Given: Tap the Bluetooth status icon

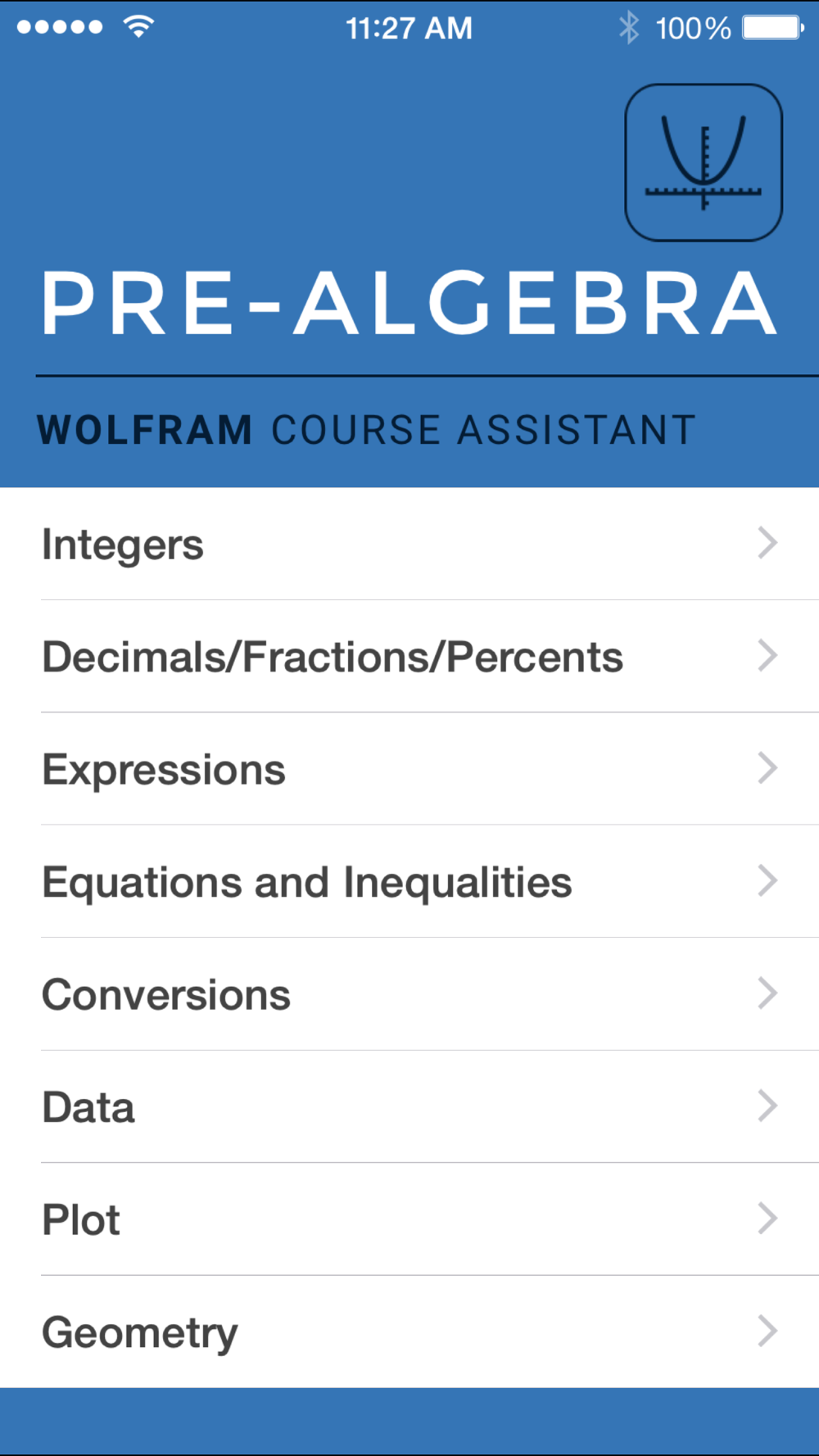Looking at the screenshot, I should point(628,28).
